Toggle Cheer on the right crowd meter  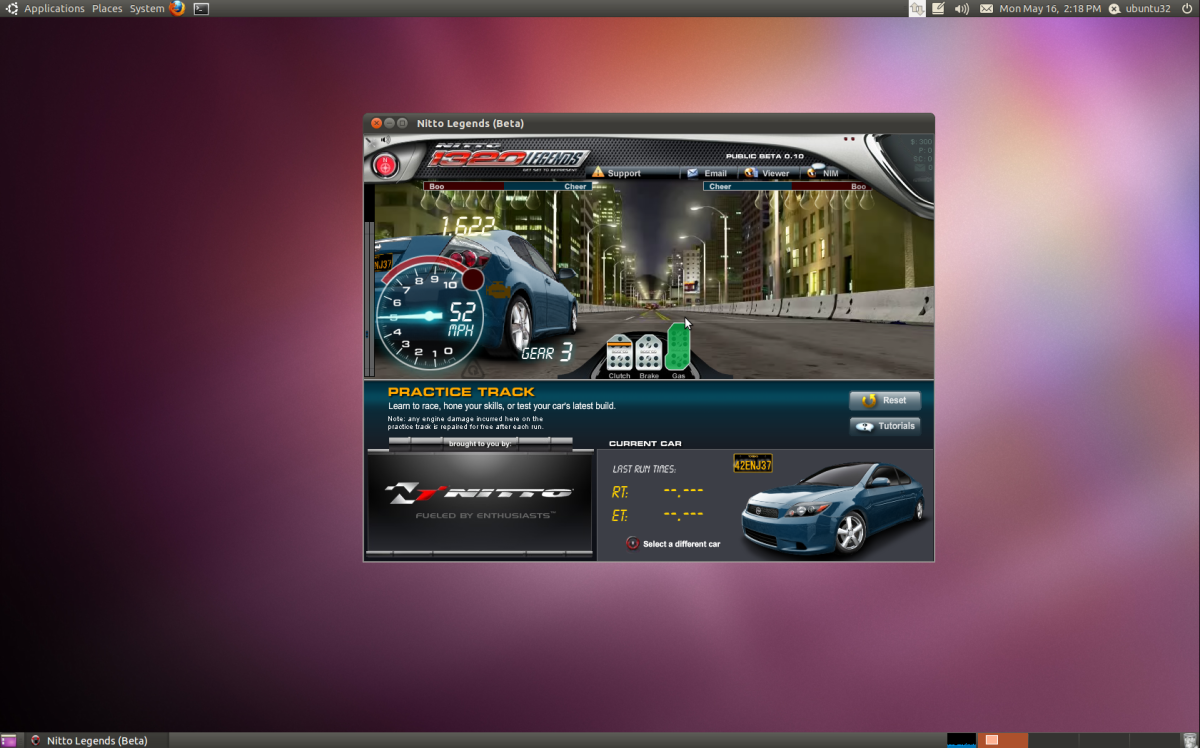(719, 186)
